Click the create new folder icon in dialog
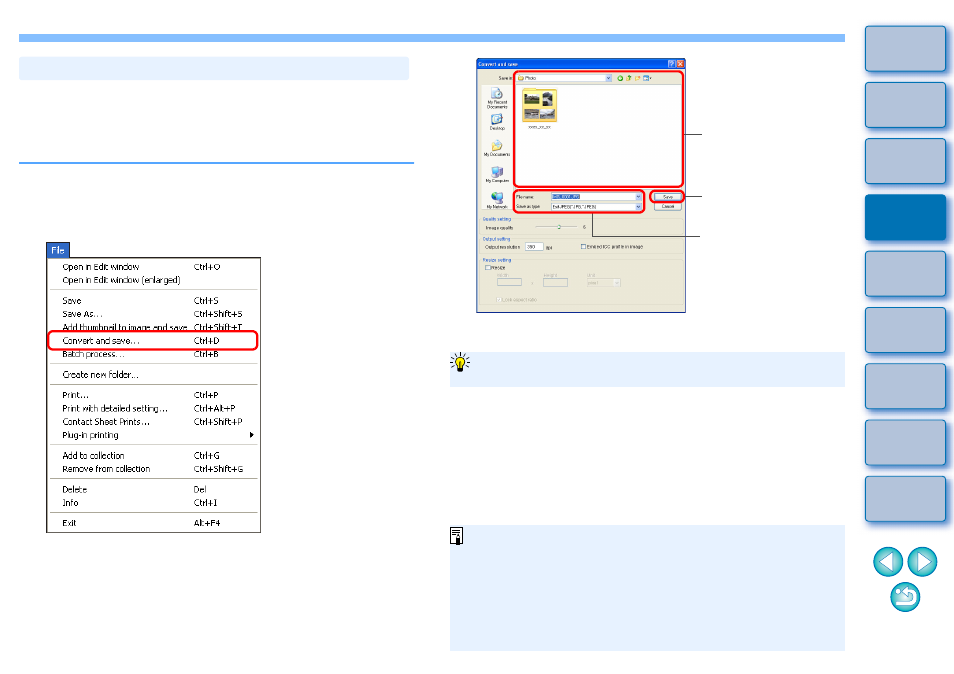Image resolution: width=954 pixels, height=674 pixels. (637, 78)
